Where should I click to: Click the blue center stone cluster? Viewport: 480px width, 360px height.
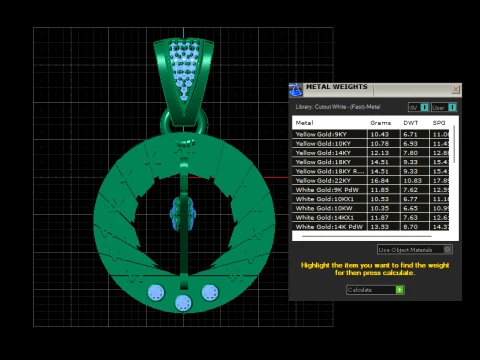click(x=183, y=214)
